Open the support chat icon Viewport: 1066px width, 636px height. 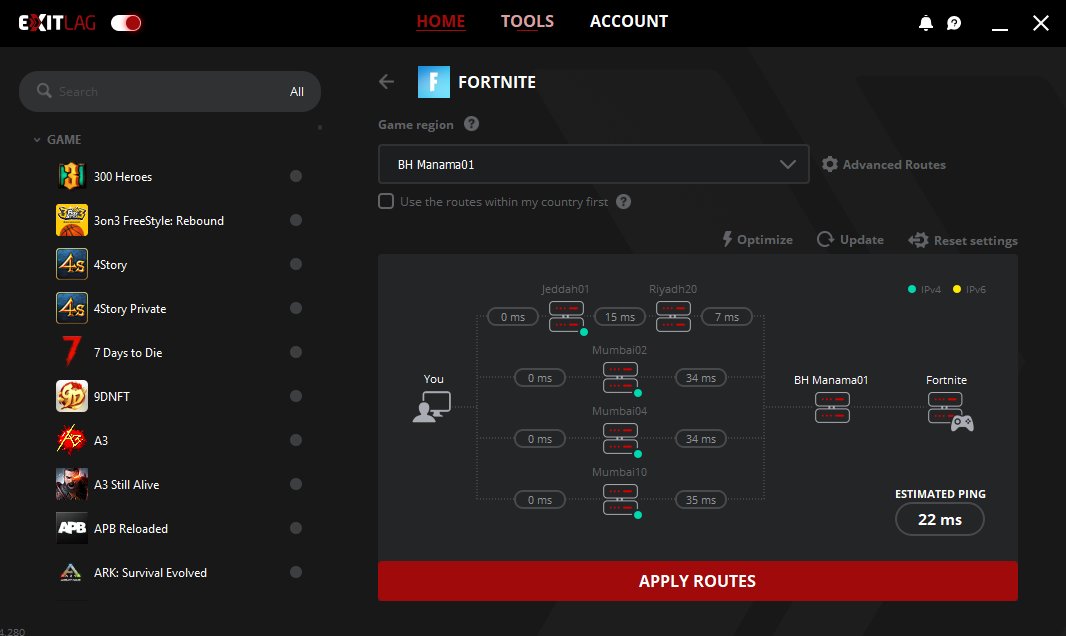point(954,23)
